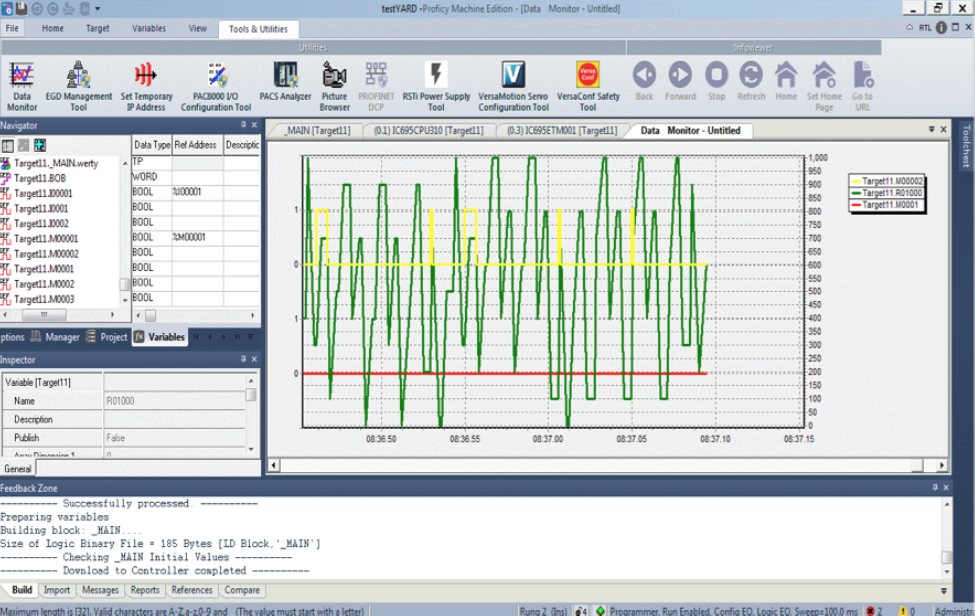Click the green diamond status icon
This screenshot has height=616, width=975.
[x=600, y=611]
